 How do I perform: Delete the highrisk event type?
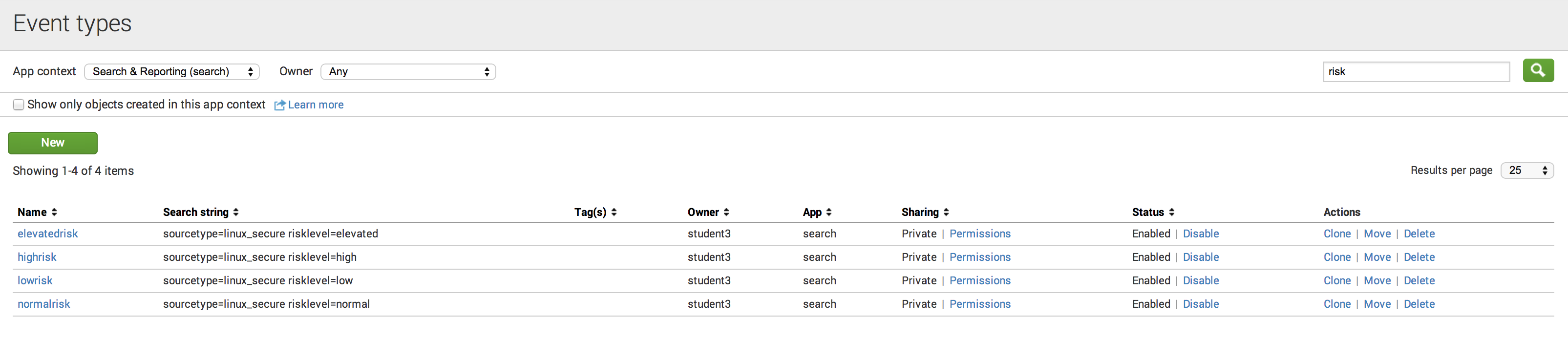[x=1419, y=257]
